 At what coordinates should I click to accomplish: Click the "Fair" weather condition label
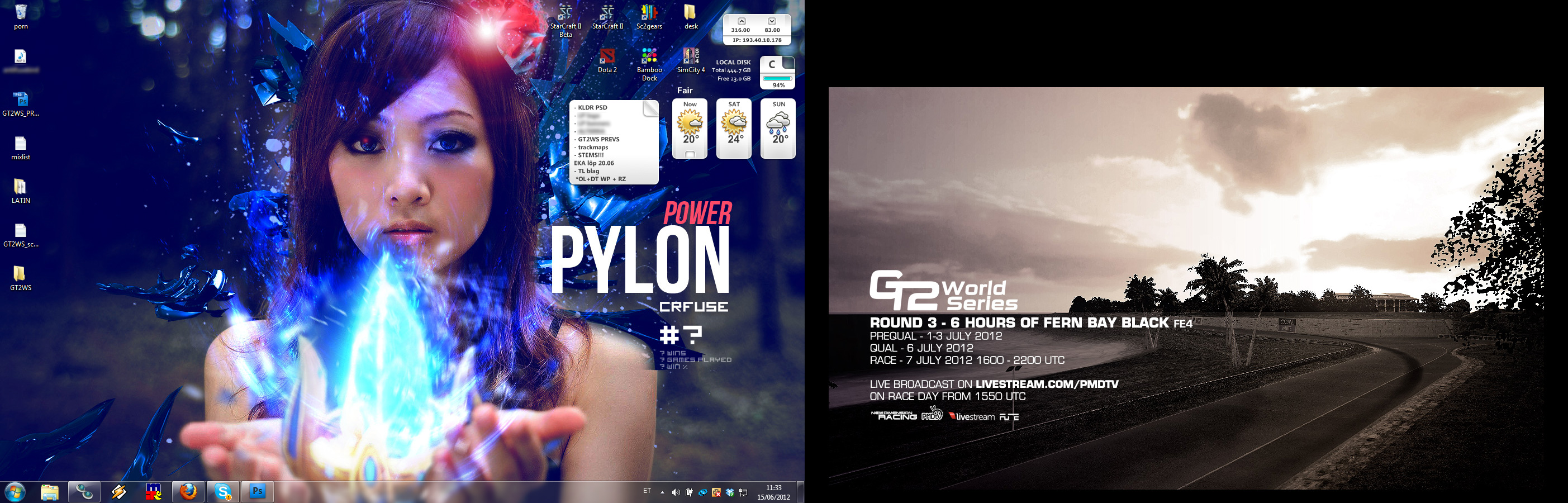685,90
